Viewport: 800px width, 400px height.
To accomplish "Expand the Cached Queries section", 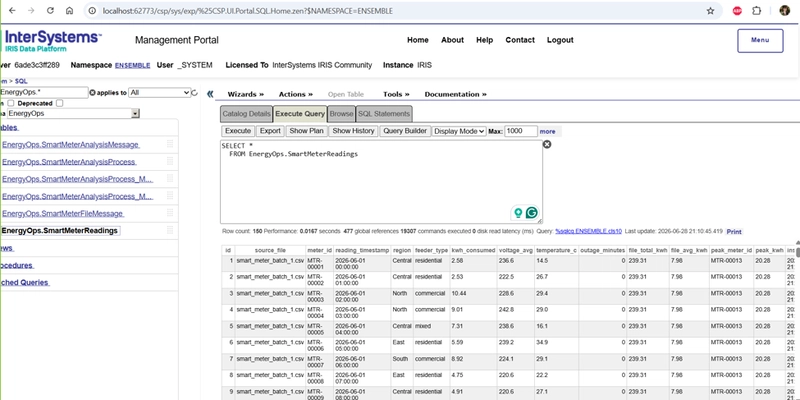I will 24,282.
